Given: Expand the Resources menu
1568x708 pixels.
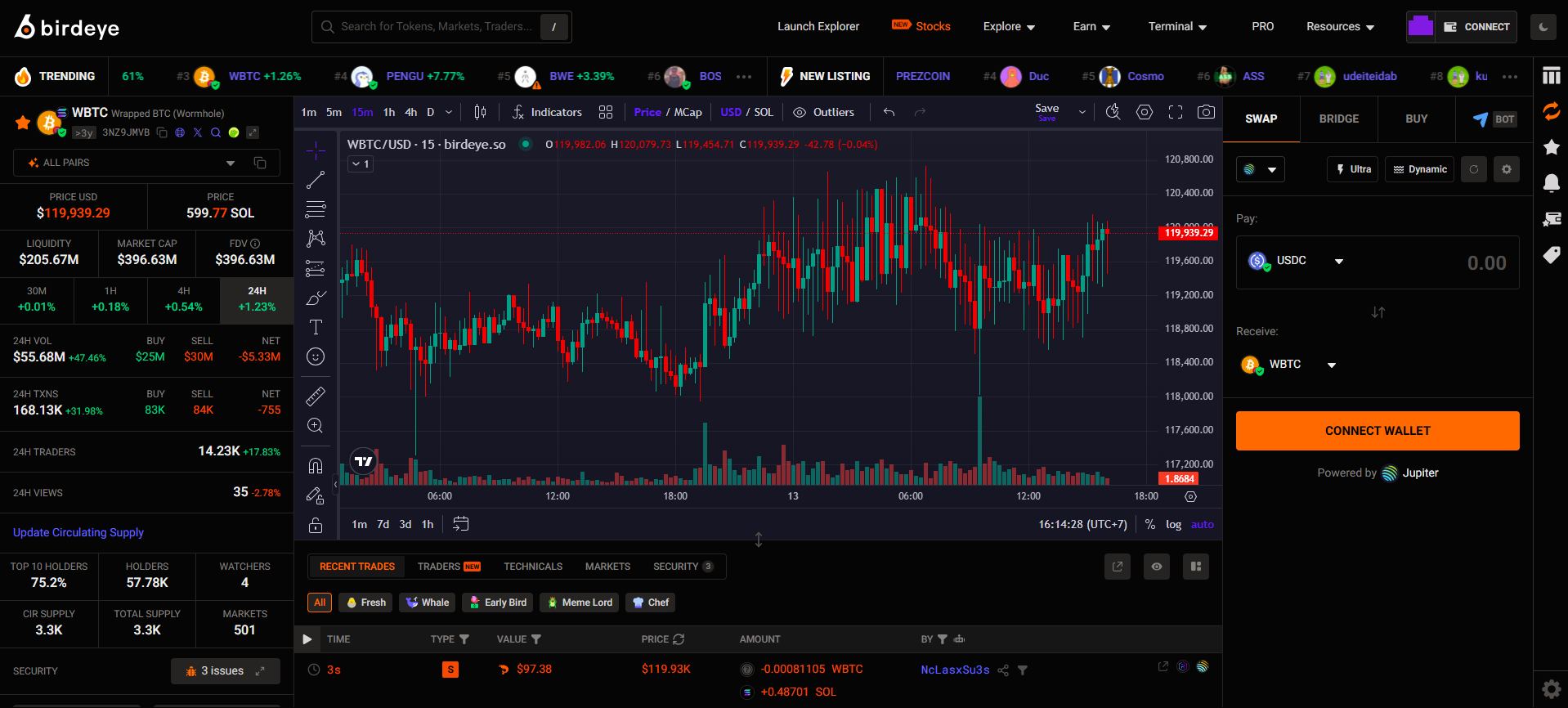Looking at the screenshot, I should (1340, 27).
